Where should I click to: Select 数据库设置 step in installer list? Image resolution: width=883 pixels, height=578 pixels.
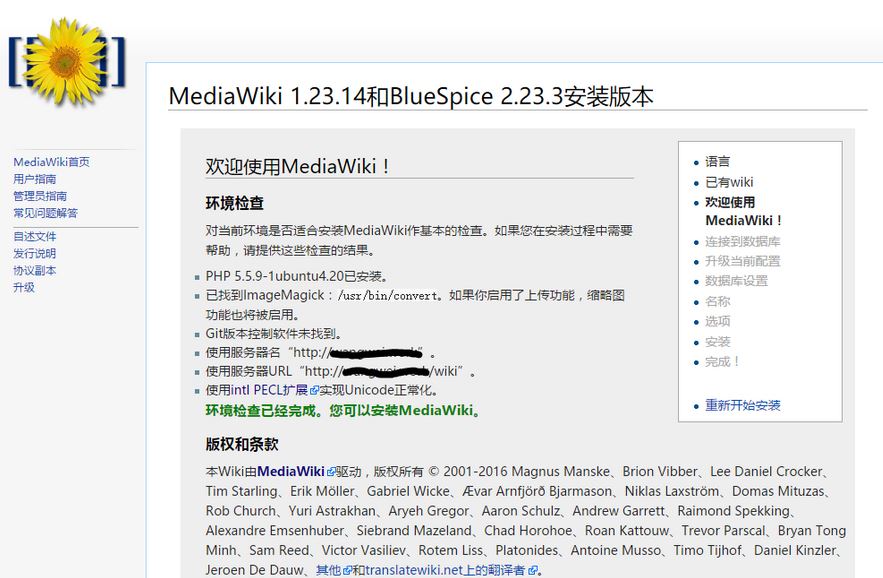click(736, 281)
